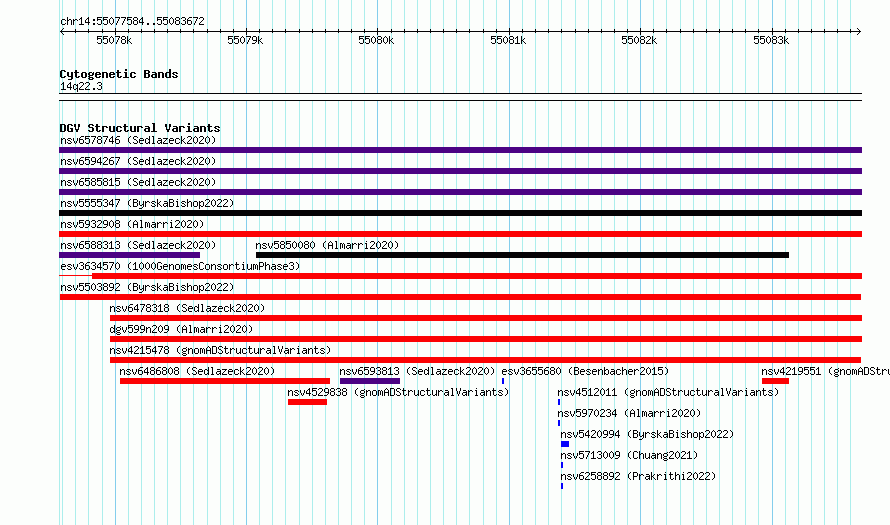Click the nsv5850080 (Almarri2020) label
The width and height of the screenshot is (890, 525).
[x=327, y=245]
